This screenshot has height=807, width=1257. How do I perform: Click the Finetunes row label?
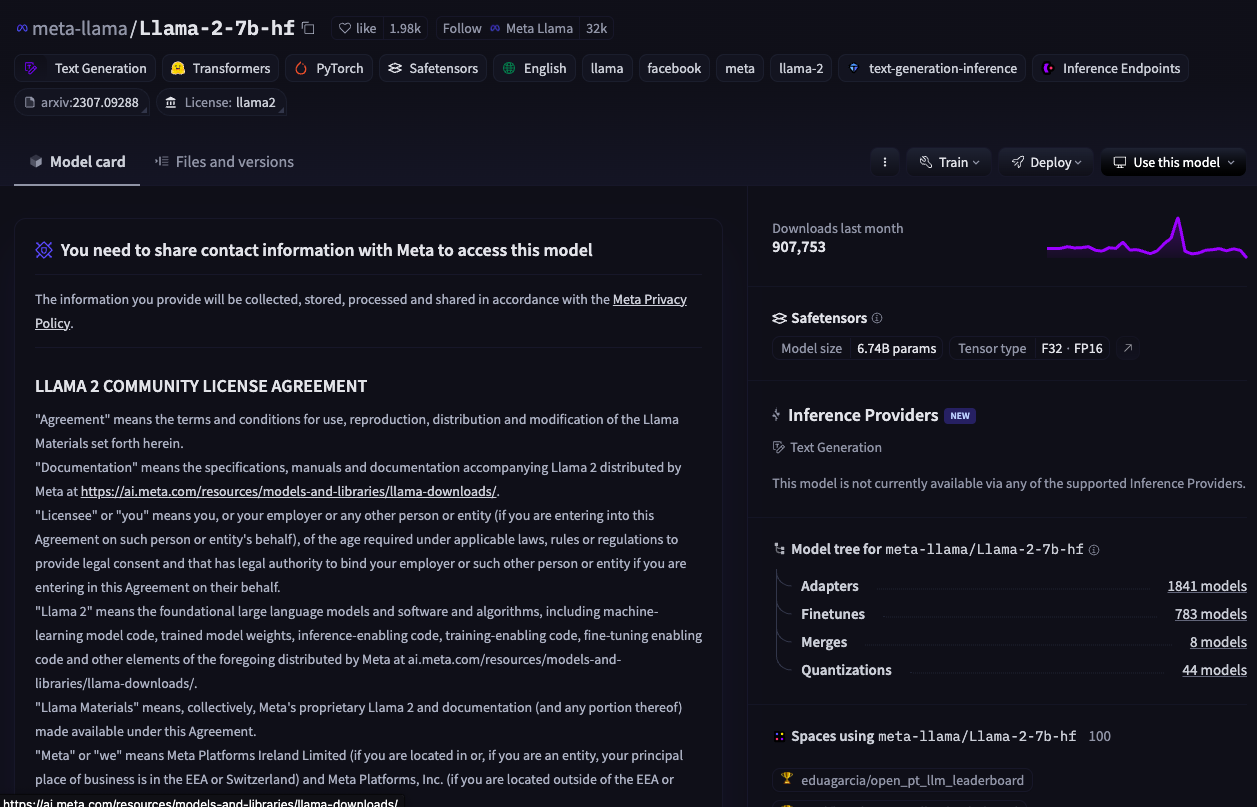click(833, 614)
